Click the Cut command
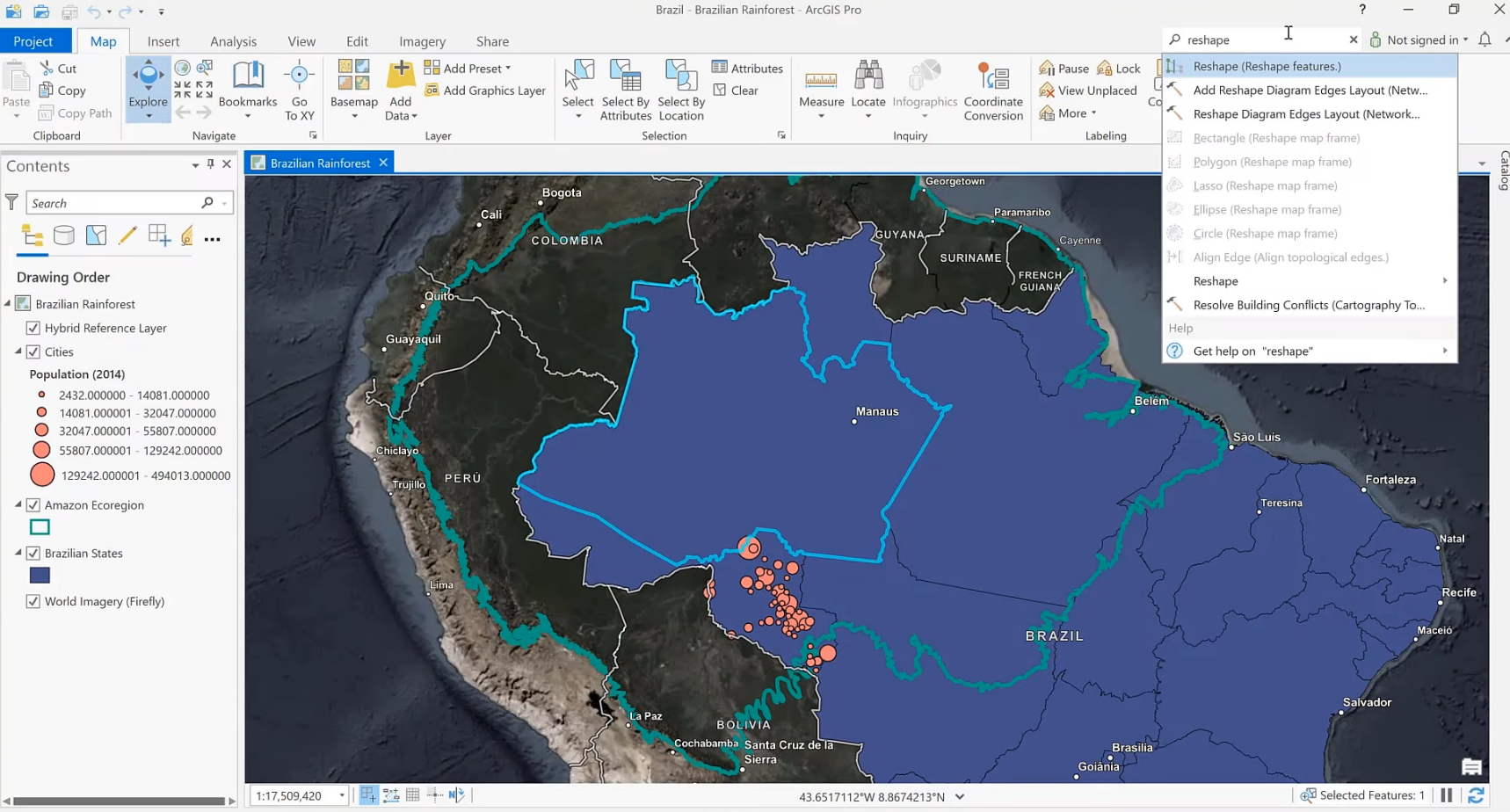1510x812 pixels. tap(59, 68)
